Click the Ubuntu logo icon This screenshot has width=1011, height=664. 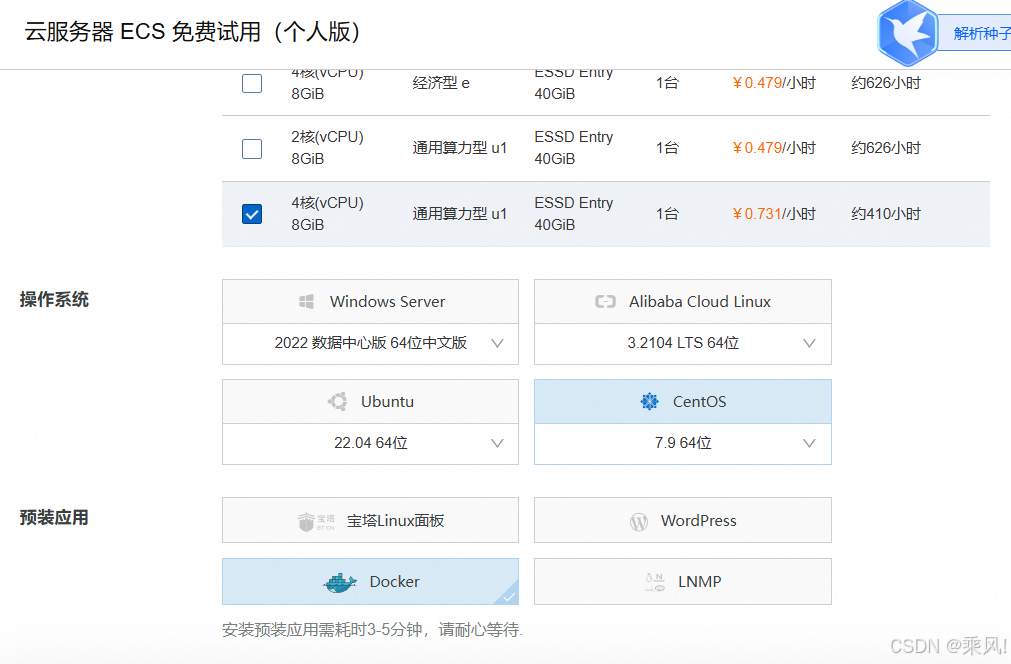337,402
